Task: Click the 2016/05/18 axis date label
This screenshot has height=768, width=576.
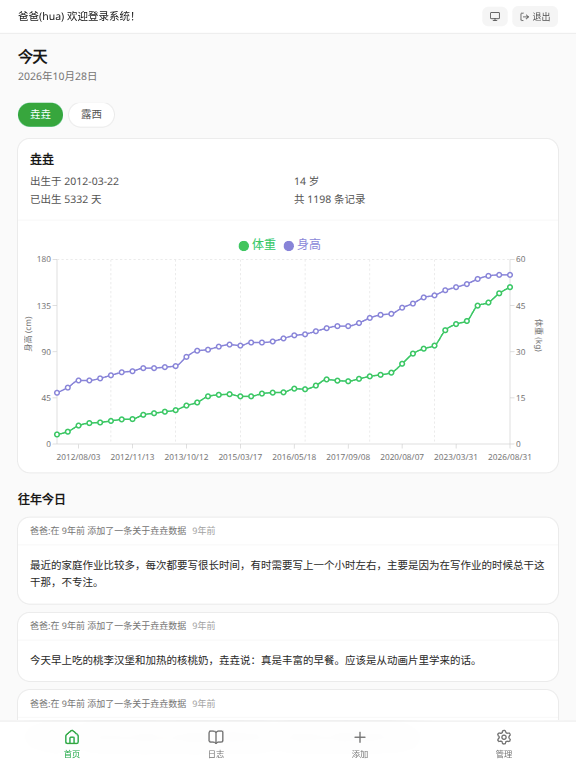Action: (x=294, y=457)
